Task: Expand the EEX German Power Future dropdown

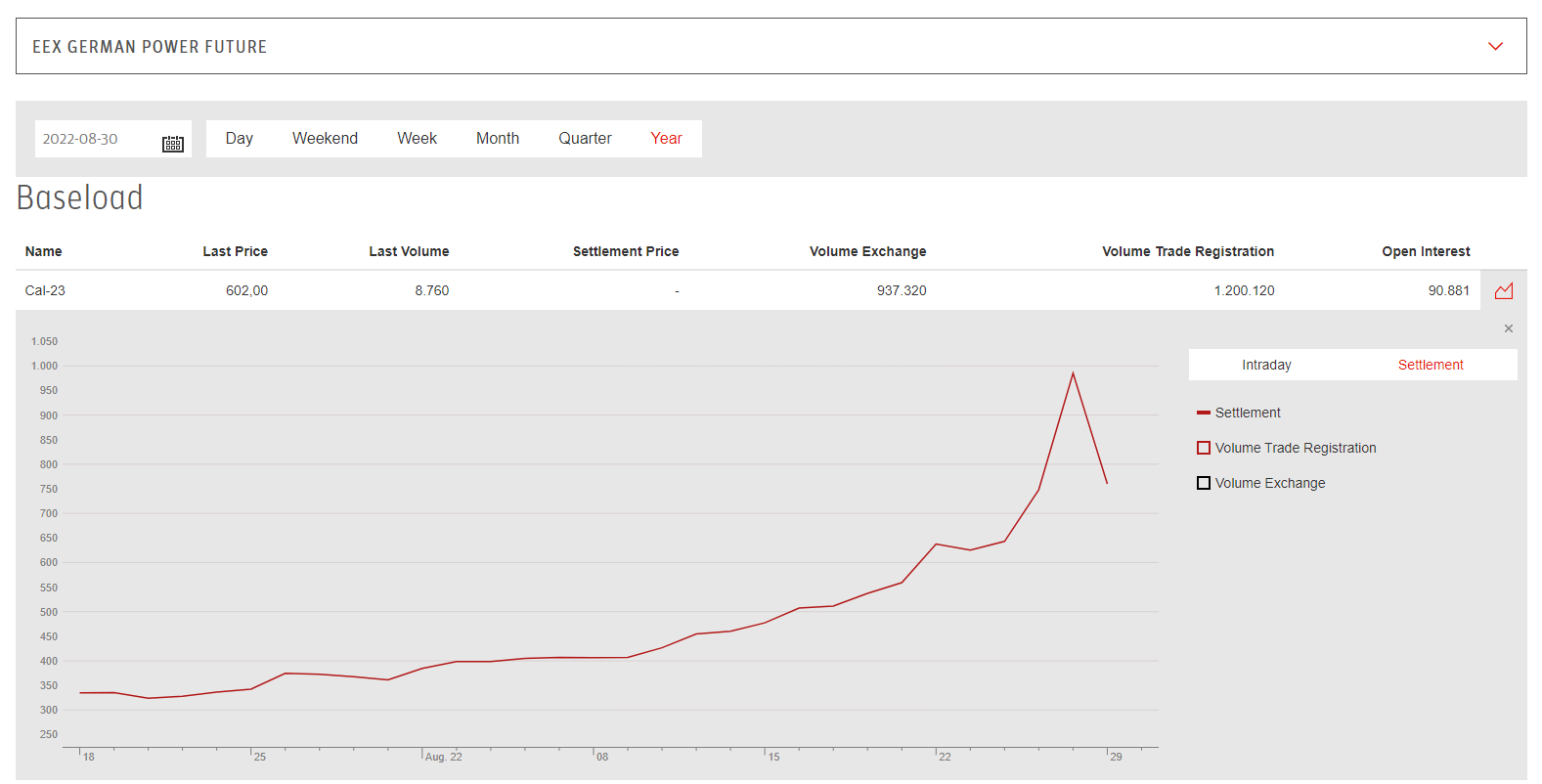Action: tap(1495, 46)
